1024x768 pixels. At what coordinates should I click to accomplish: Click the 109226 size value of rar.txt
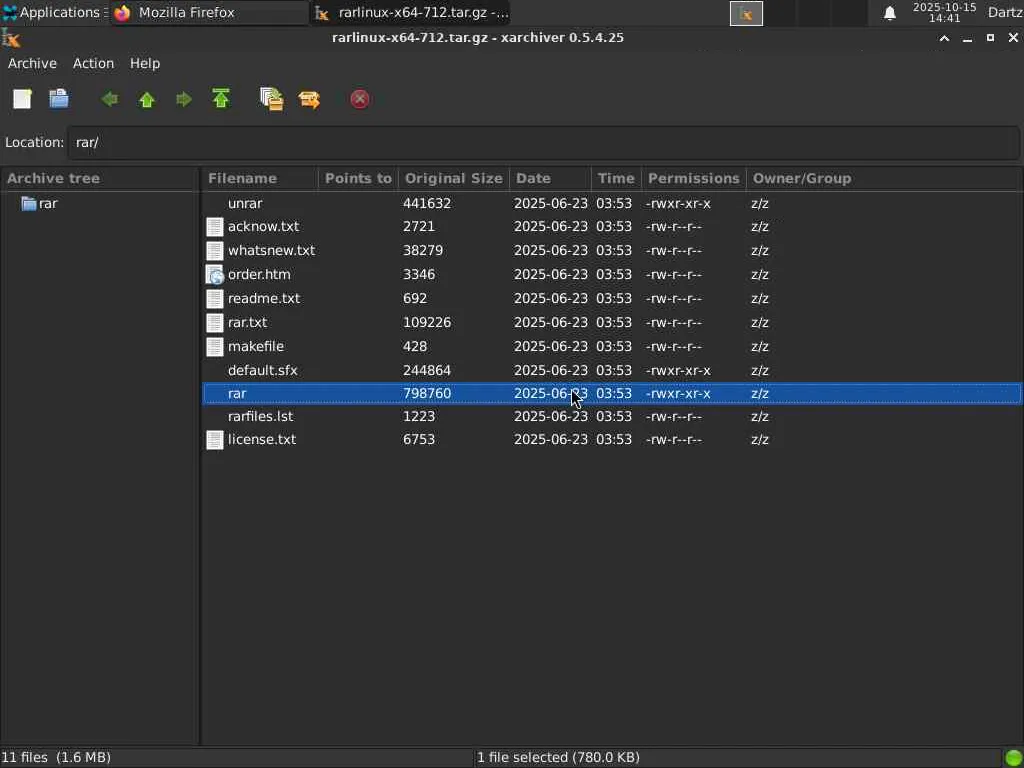[426, 323]
